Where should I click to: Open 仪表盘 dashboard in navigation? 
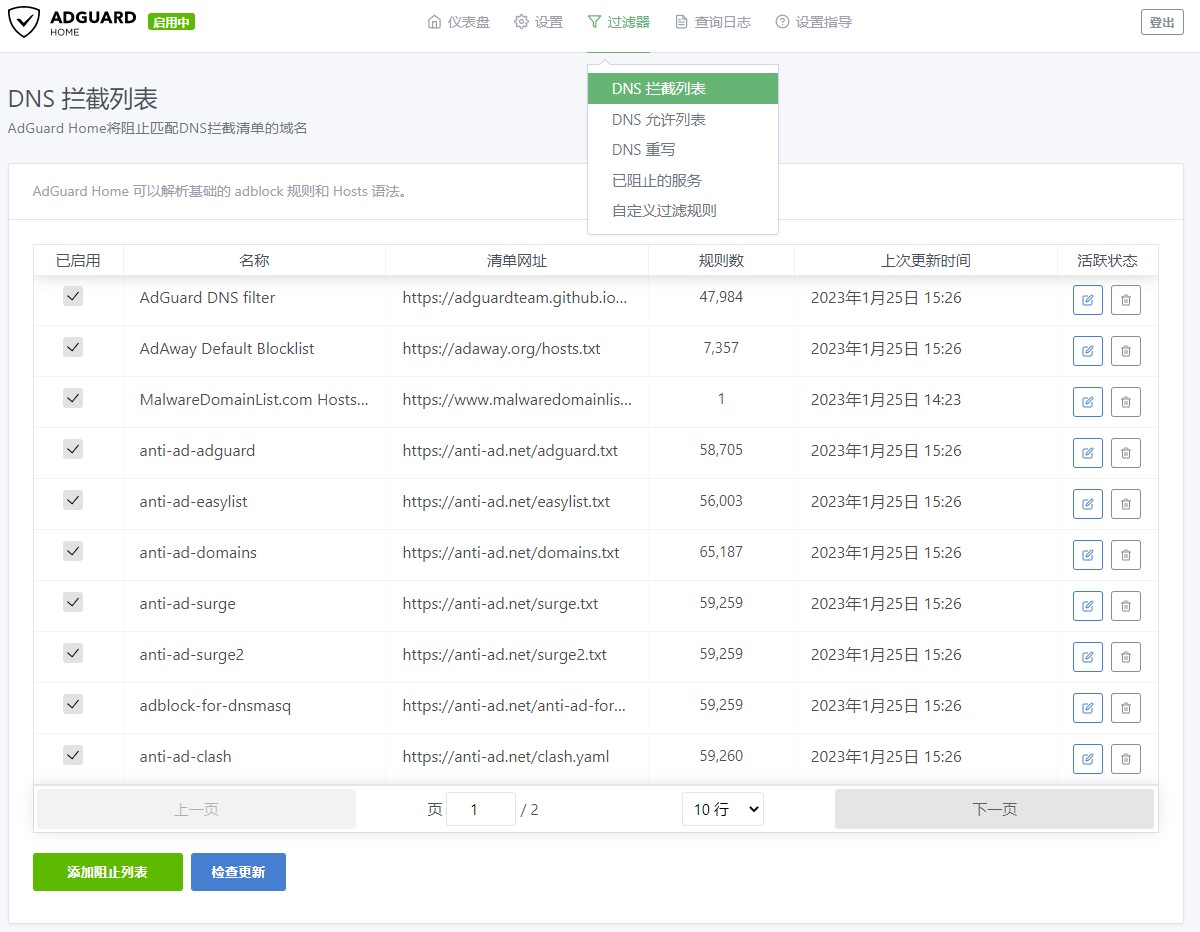(x=459, y=22)
